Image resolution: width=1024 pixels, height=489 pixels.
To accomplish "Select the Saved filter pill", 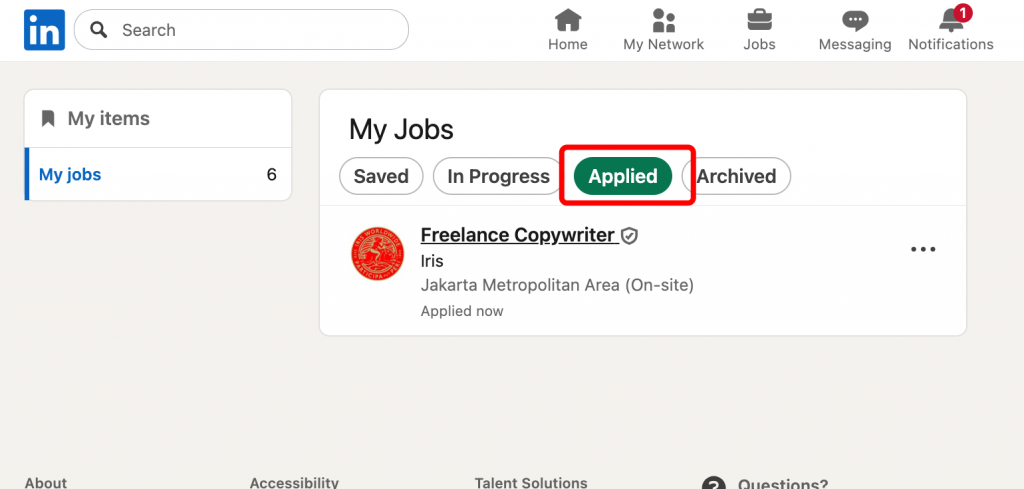I will pyautogui.click(x=381, y=176).
